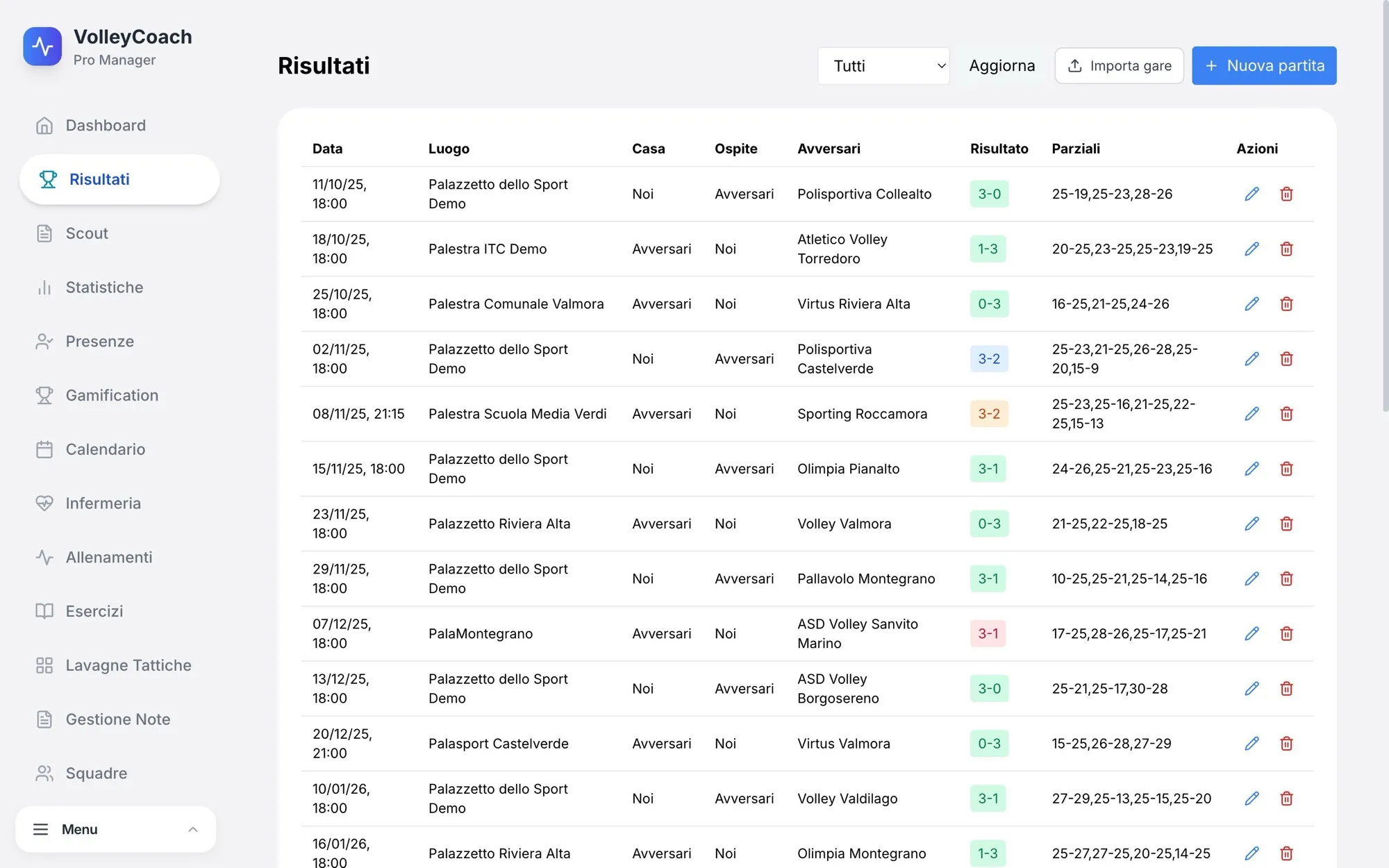This screenshot has height=868, width=1389.
Task: Edit the Sporting Roccamora match
Action: click(1251, 414)
